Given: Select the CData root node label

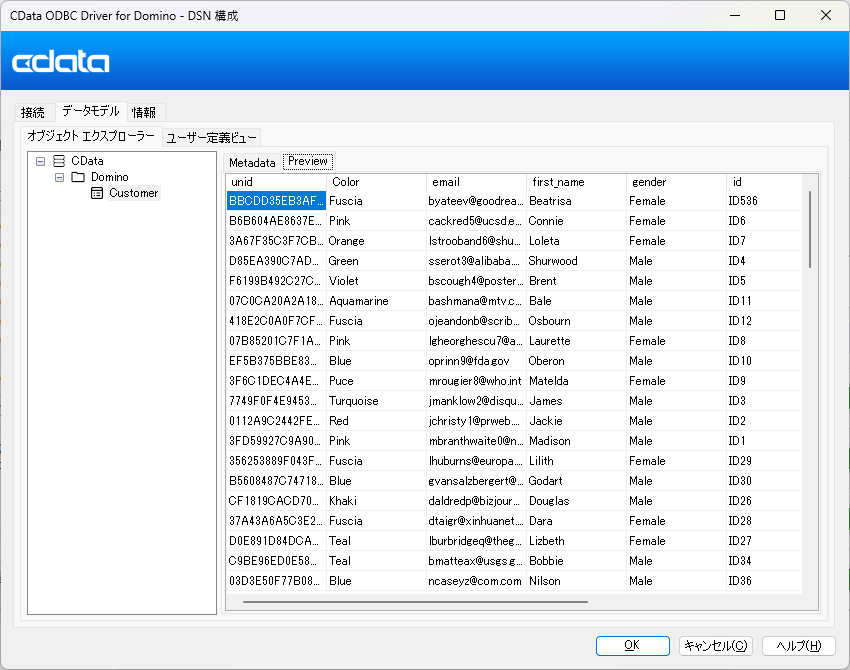Looking at the screenshot, I should 87,161.
